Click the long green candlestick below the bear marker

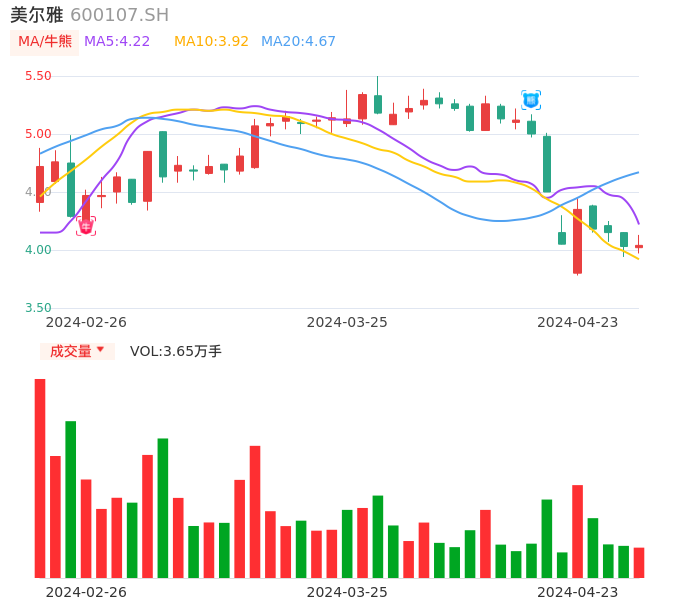[547, 164]
